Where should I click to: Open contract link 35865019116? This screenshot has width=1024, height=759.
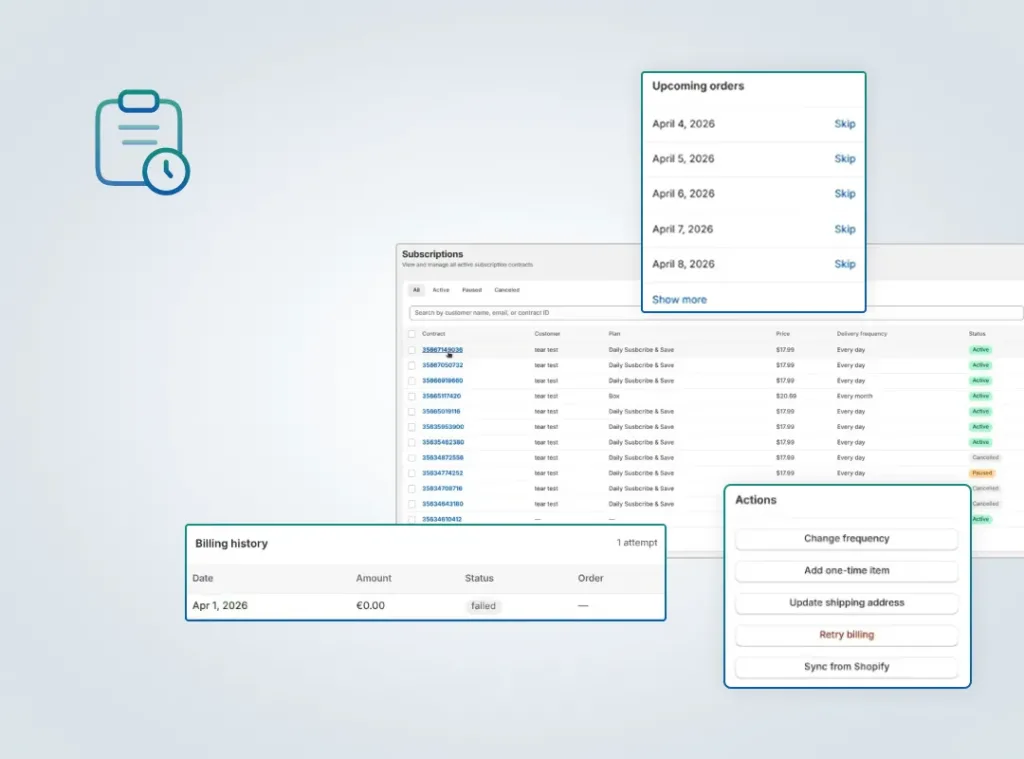tap(441, 412)
